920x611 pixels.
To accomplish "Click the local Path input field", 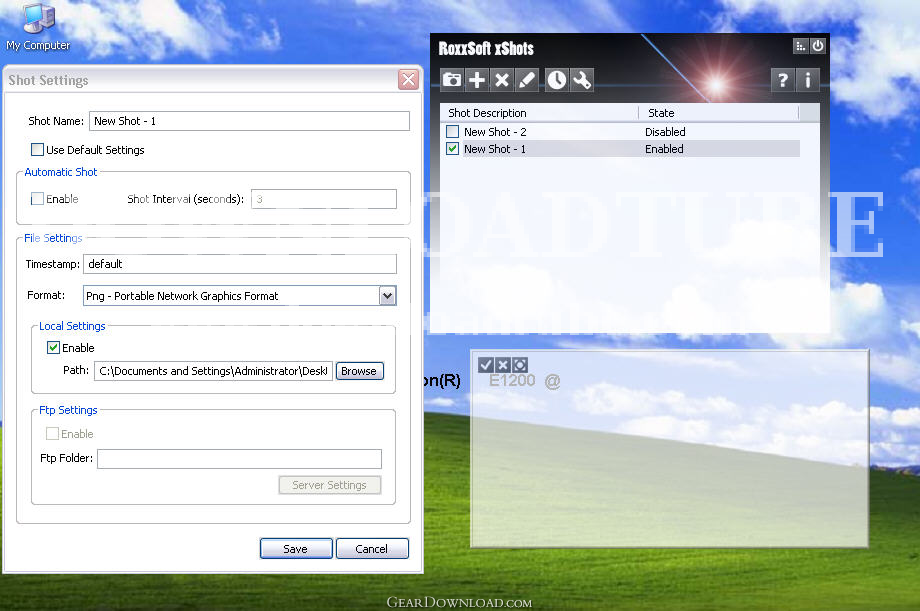I will pyautogui.click(x=214, y=371).
